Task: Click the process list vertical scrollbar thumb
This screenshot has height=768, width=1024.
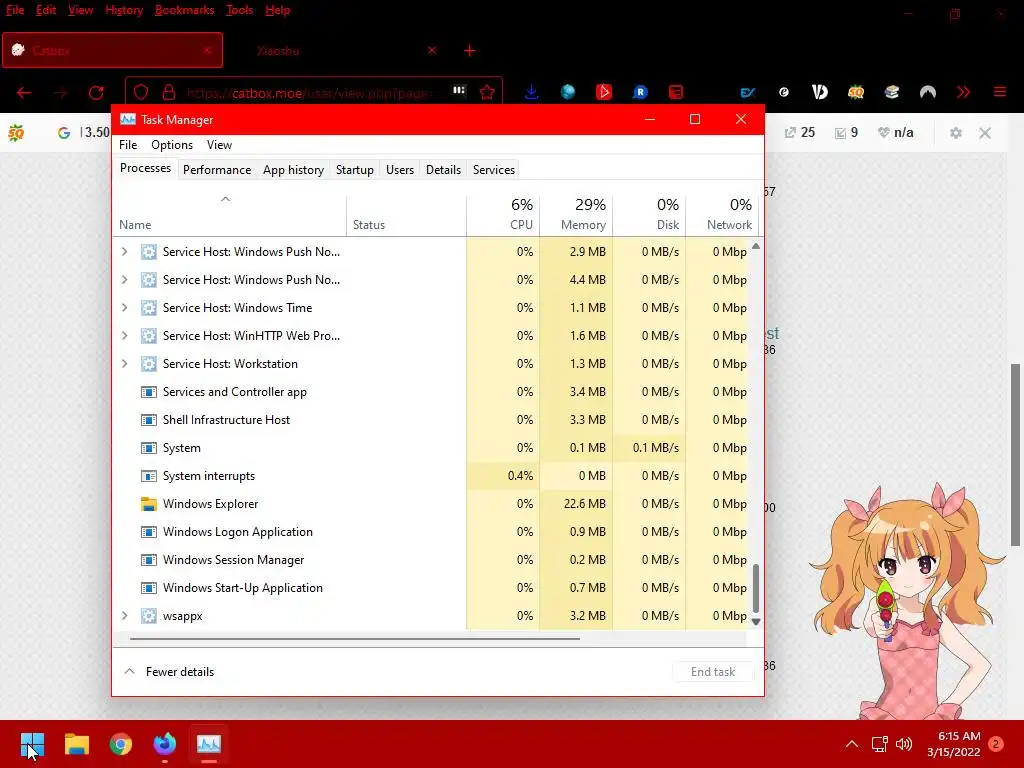Action: pyautogui.click(x=756, y=588)
